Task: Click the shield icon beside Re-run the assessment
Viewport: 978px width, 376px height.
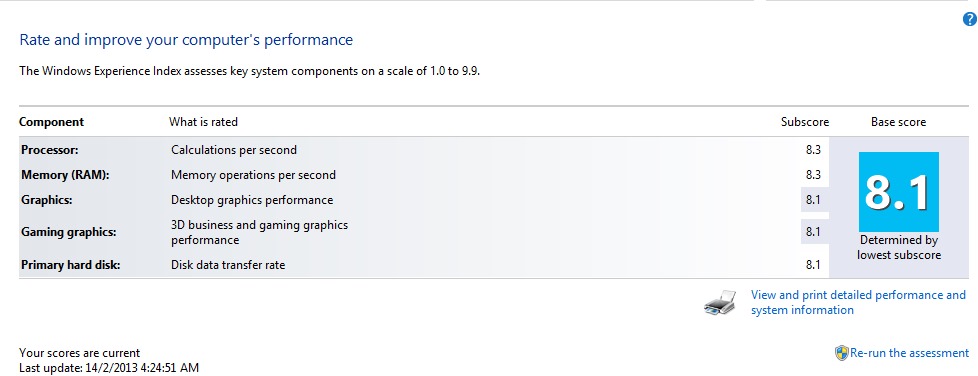Action: coord(841,353)
